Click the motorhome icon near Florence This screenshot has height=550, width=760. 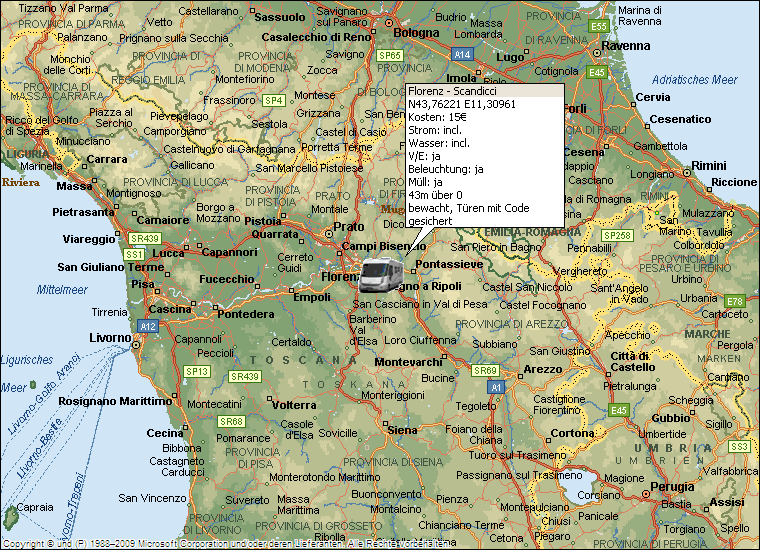(380, 274)
